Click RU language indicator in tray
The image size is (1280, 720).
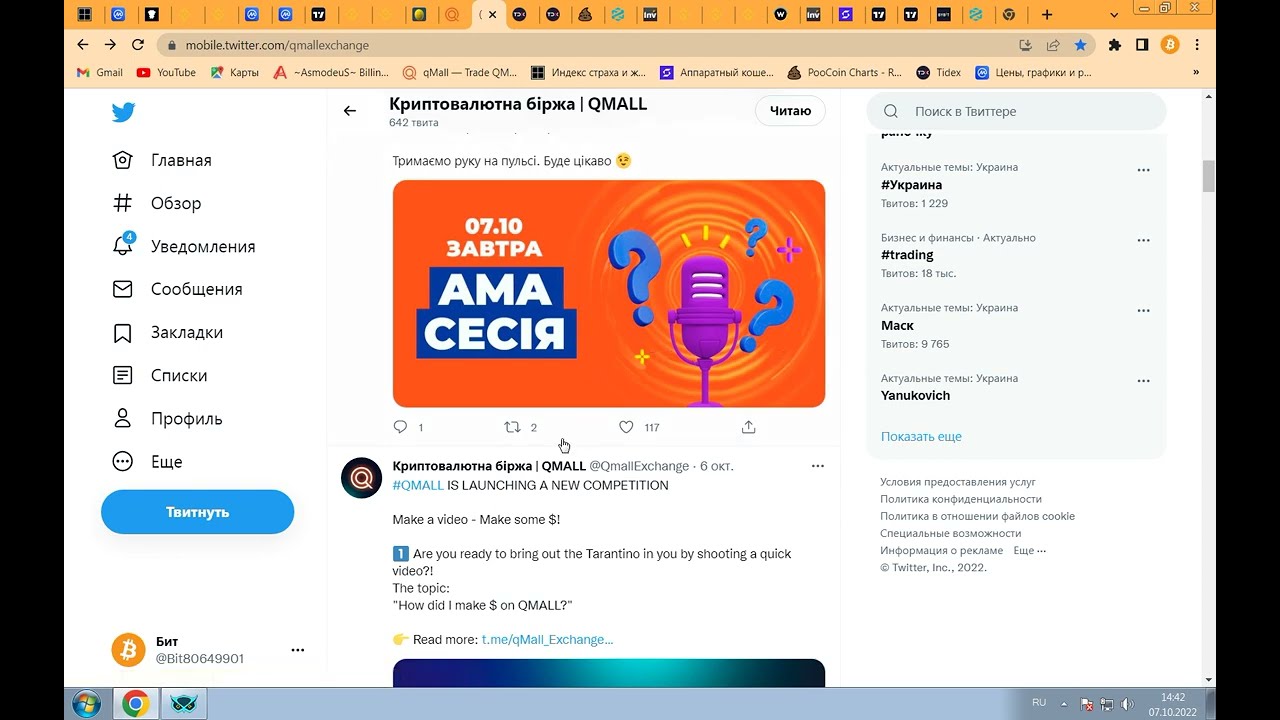coord(1039,703)
